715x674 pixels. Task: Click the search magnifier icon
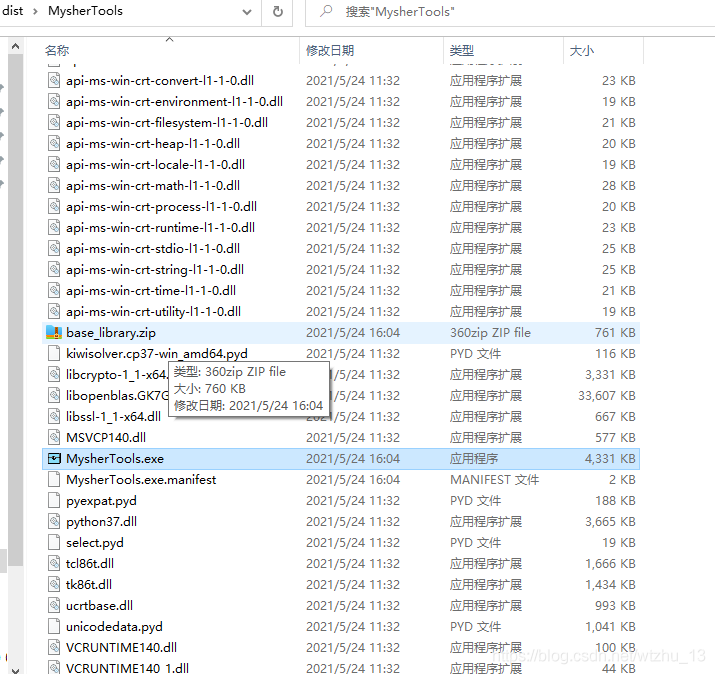325,12
